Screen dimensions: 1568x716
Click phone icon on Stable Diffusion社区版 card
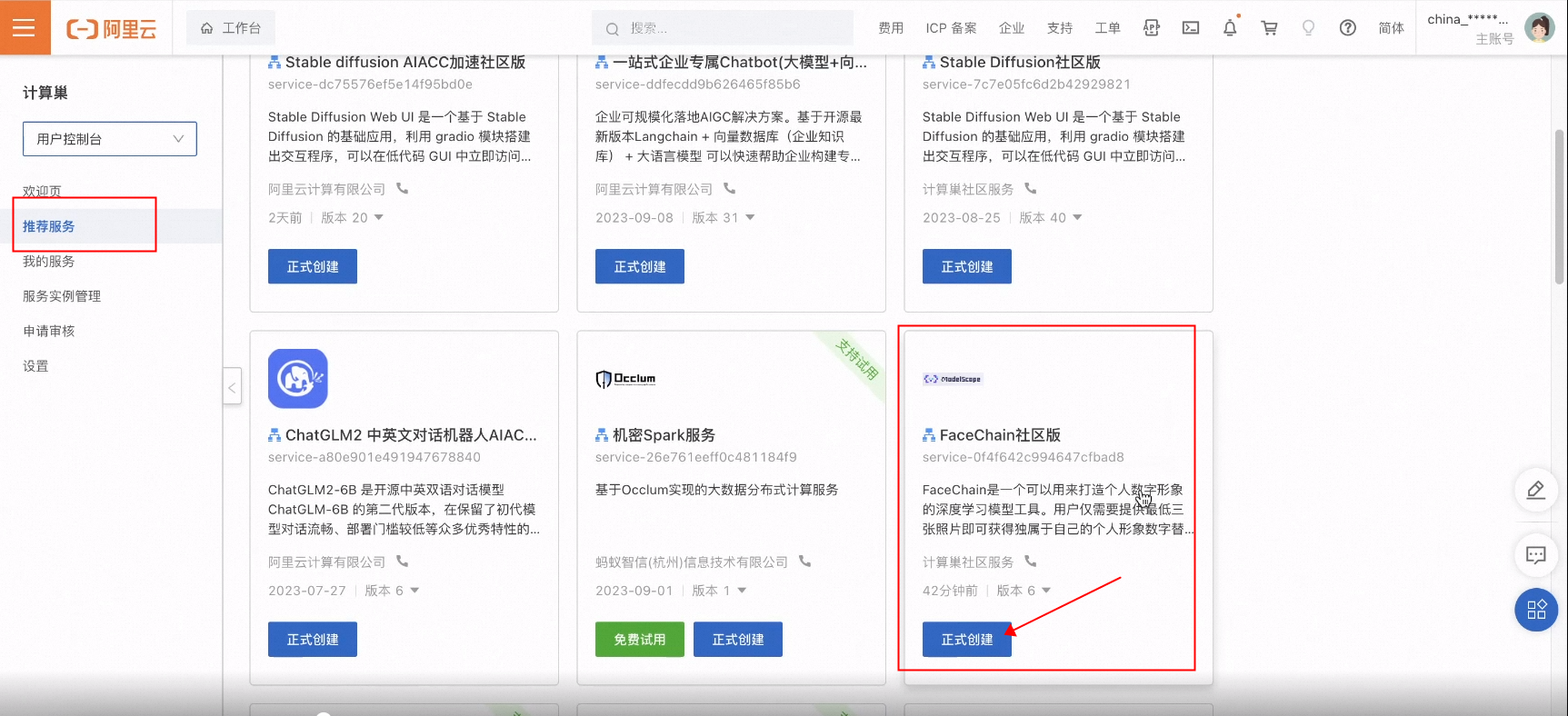click(x=1030, y=189)
